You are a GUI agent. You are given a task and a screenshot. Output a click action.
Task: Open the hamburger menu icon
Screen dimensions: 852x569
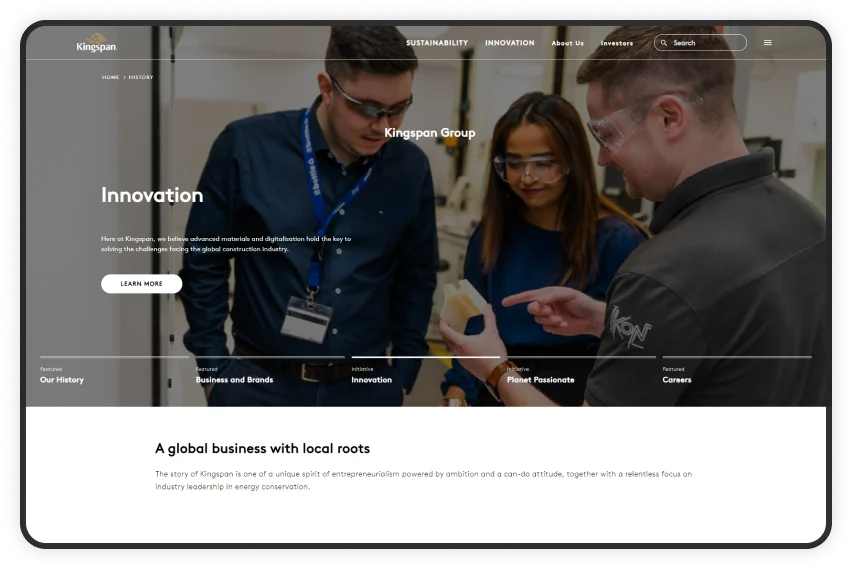click(x=768, y=43)
